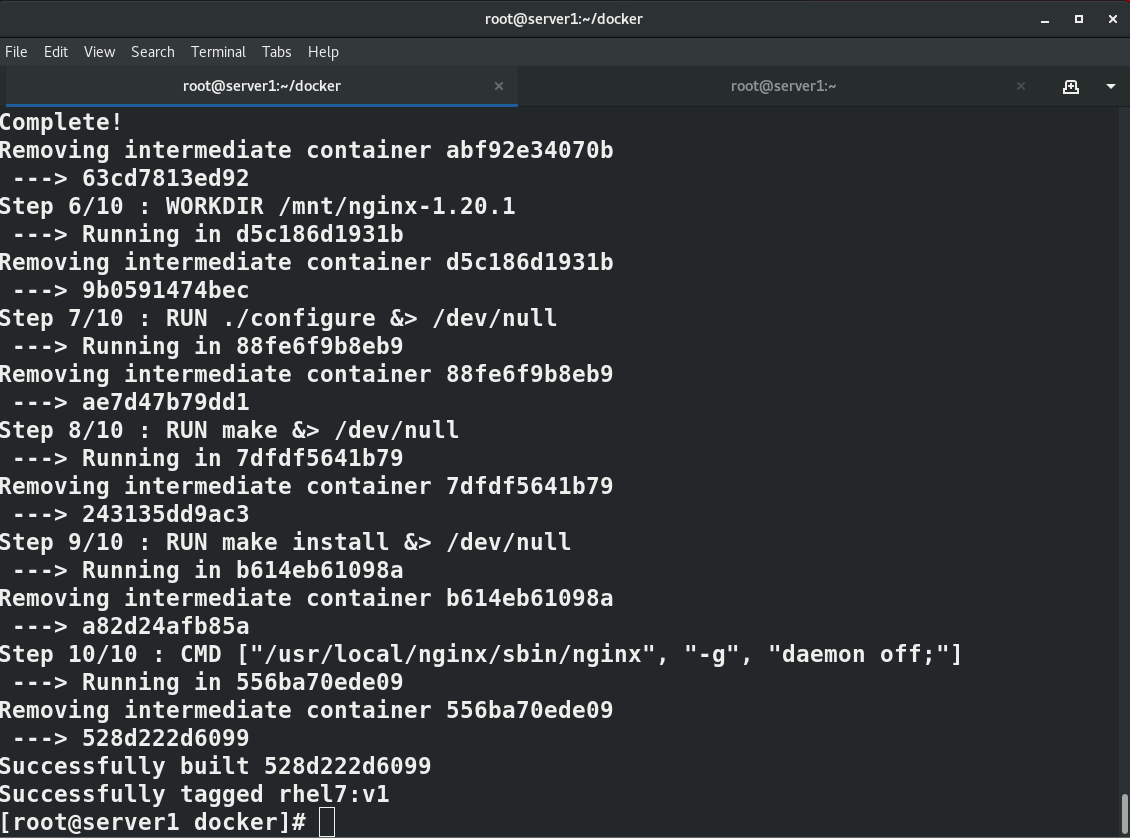The height and width of the screenshot is (839, 1130).
Task: Open the Edit menu
Action: (55, 52)
